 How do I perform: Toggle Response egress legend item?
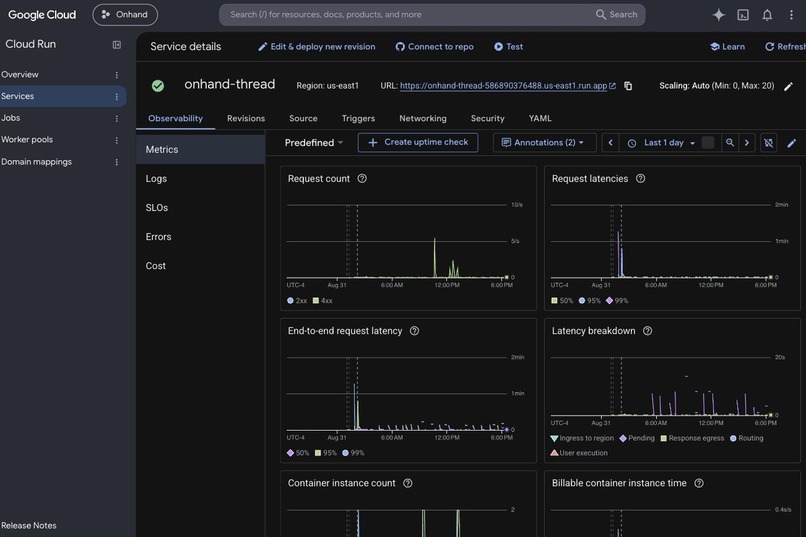tap(692, 438)
